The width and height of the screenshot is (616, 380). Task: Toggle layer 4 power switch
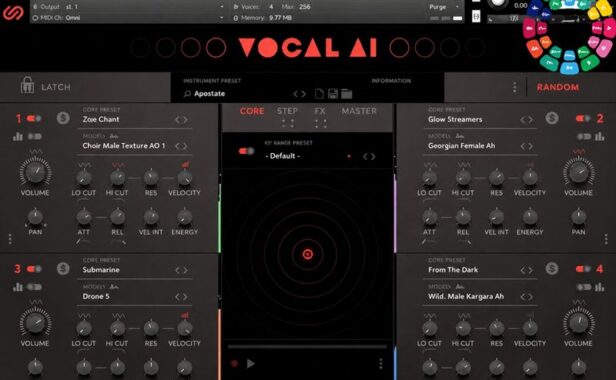[x=583, y=269]
